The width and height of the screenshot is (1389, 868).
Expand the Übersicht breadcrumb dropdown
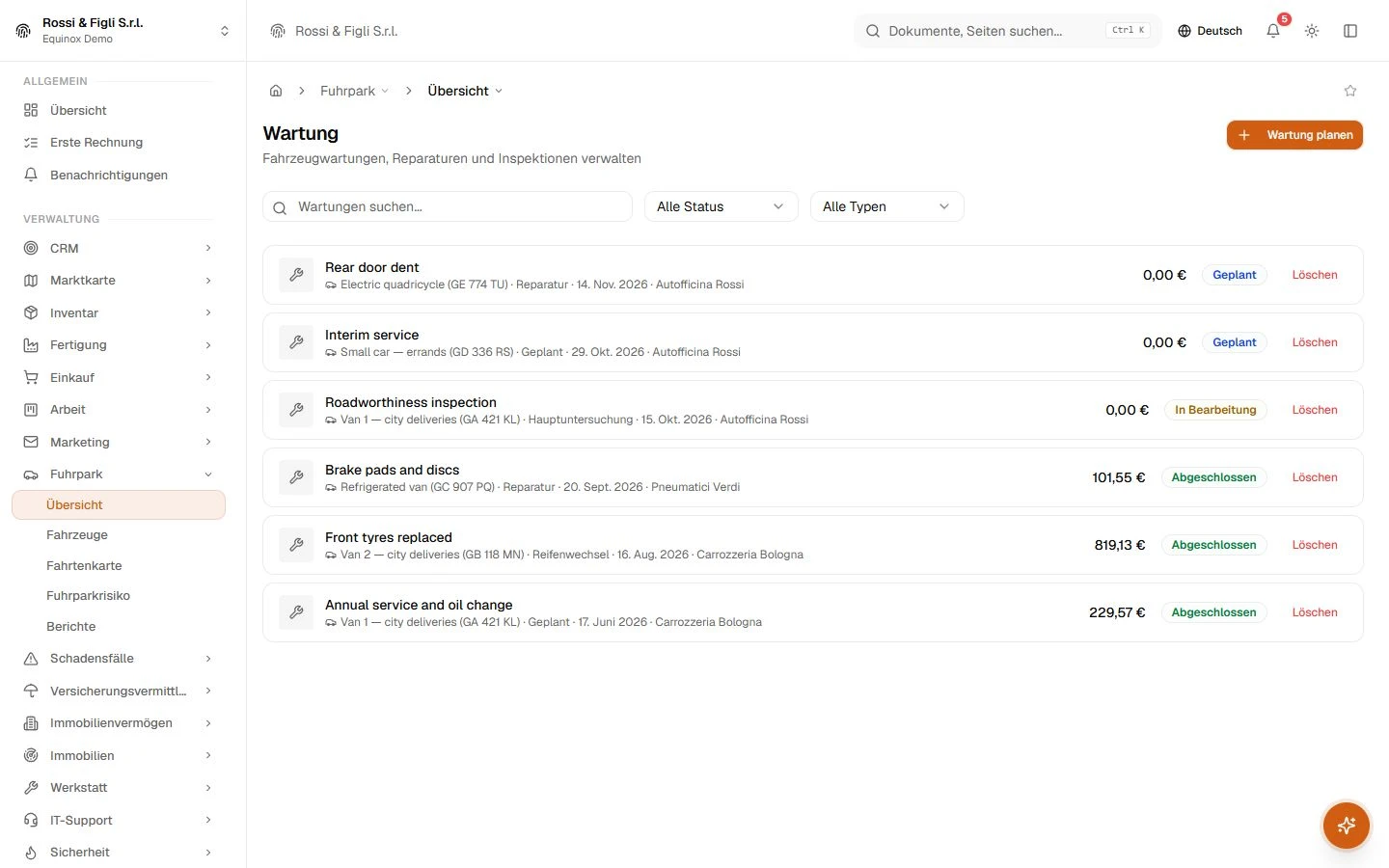(x=465, y=91)
